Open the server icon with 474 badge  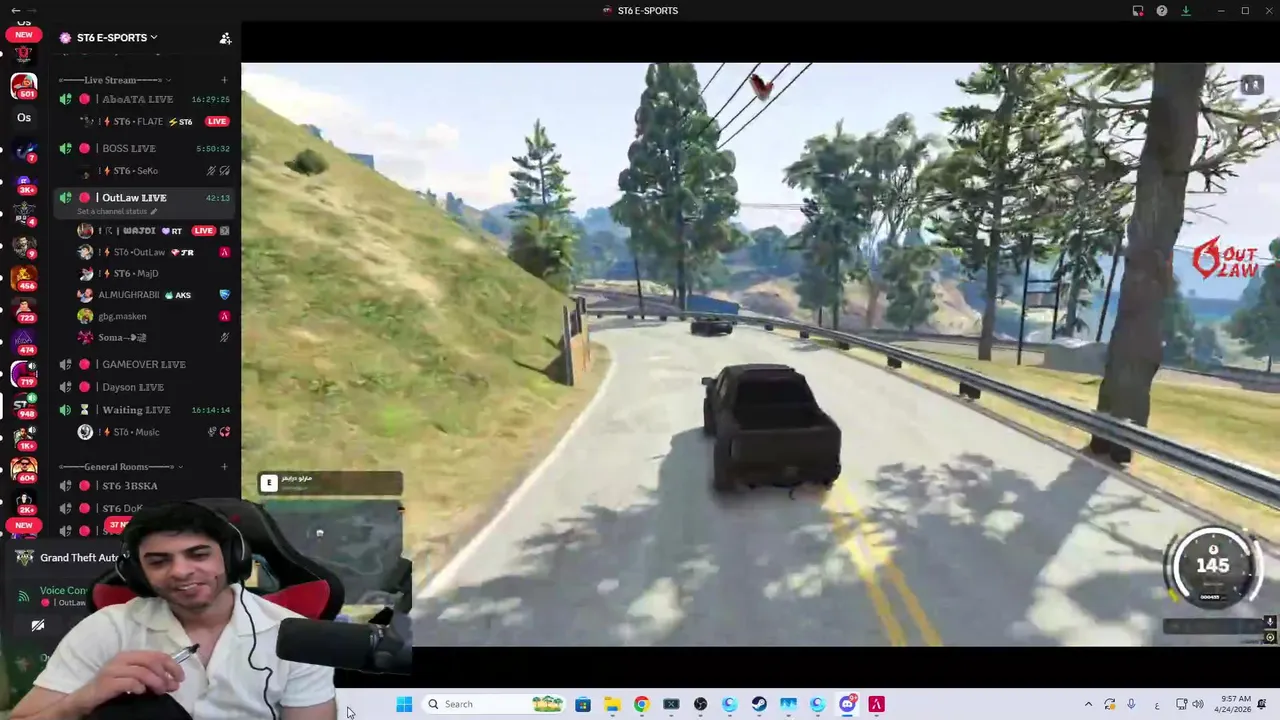coord(24,342)
